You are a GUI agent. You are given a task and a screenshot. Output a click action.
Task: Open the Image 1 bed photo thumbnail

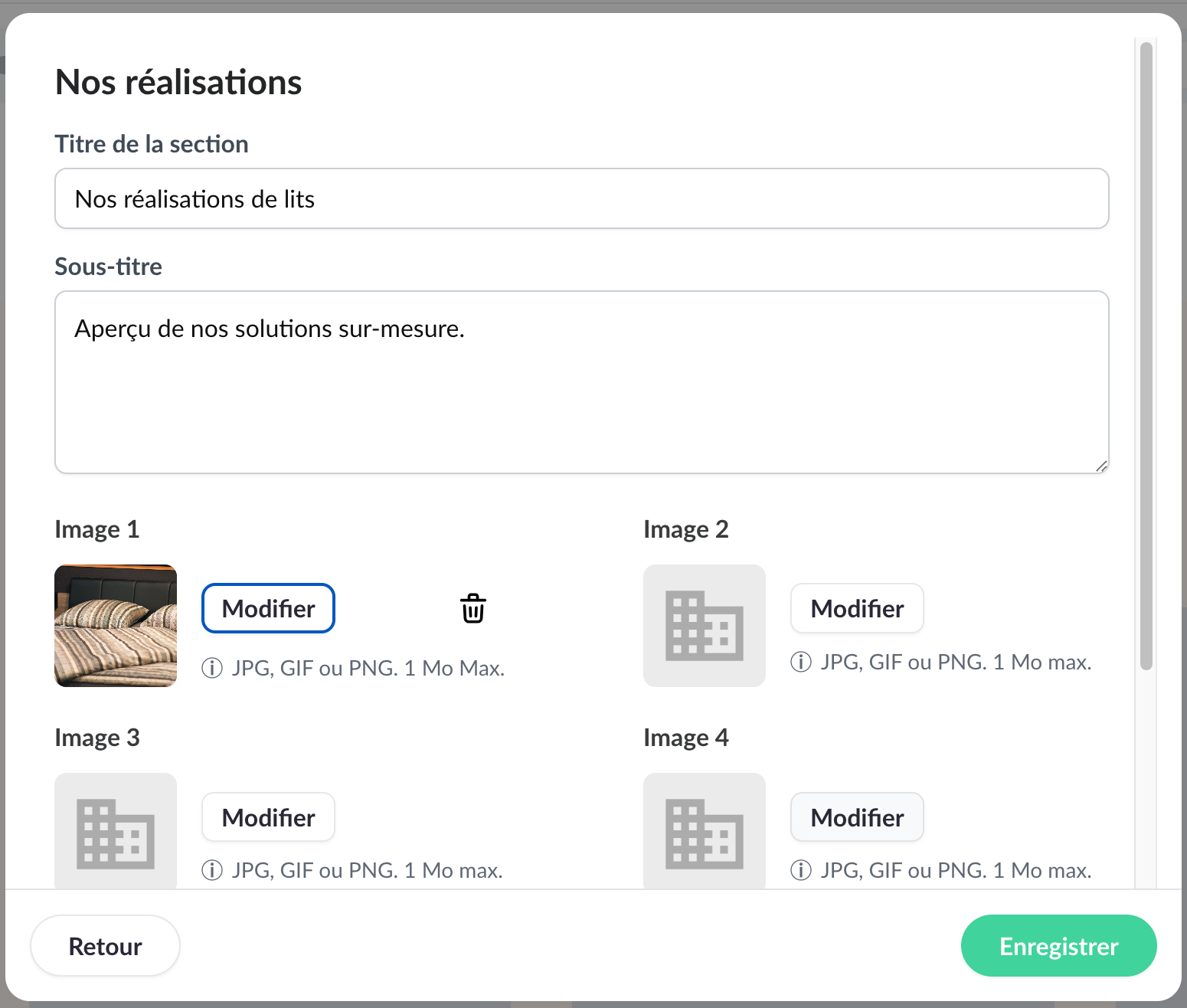[116, 626]
